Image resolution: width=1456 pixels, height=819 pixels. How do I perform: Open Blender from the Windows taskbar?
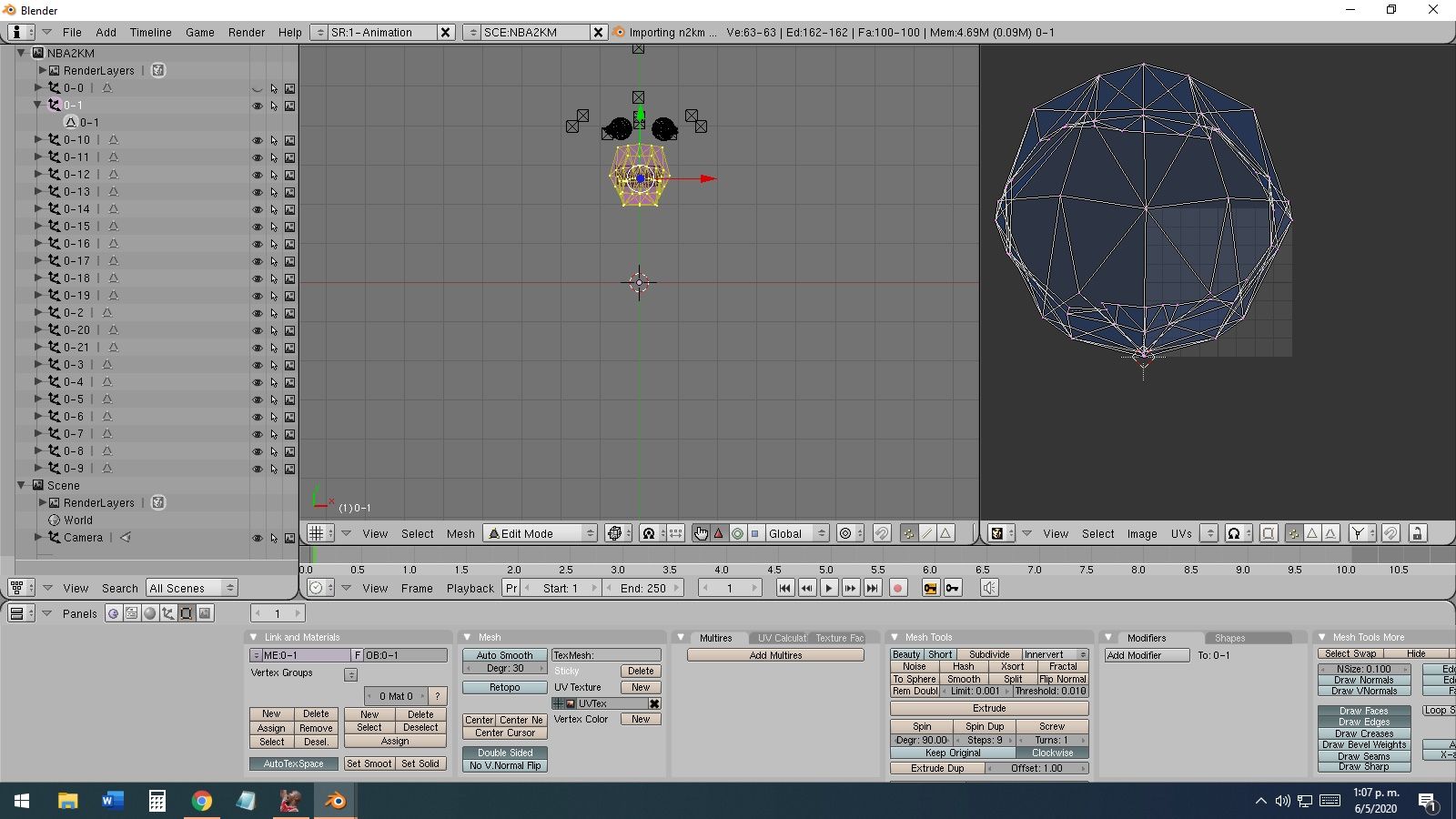click(x=335, y=801)
